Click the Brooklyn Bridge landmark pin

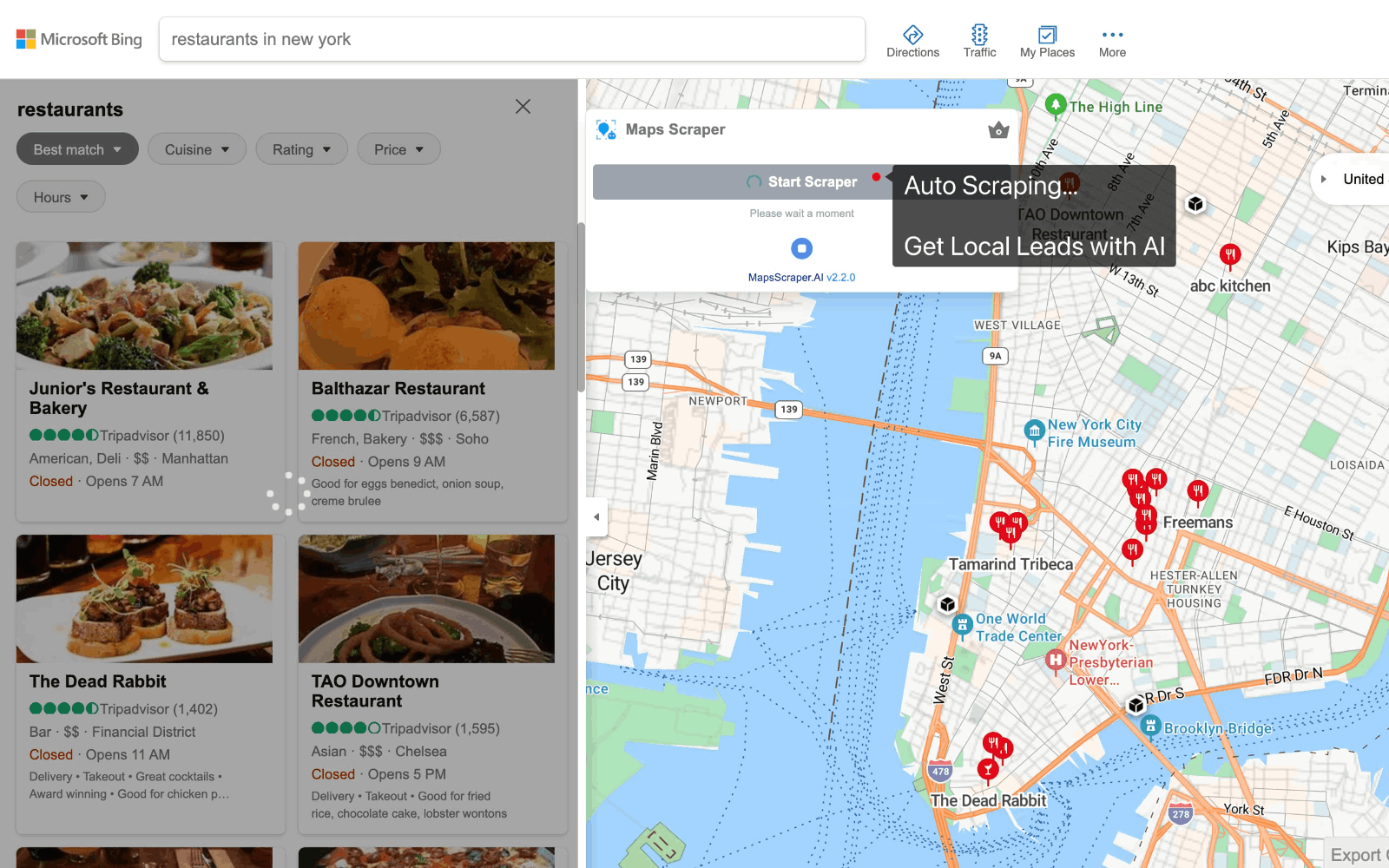point(1151,727)
